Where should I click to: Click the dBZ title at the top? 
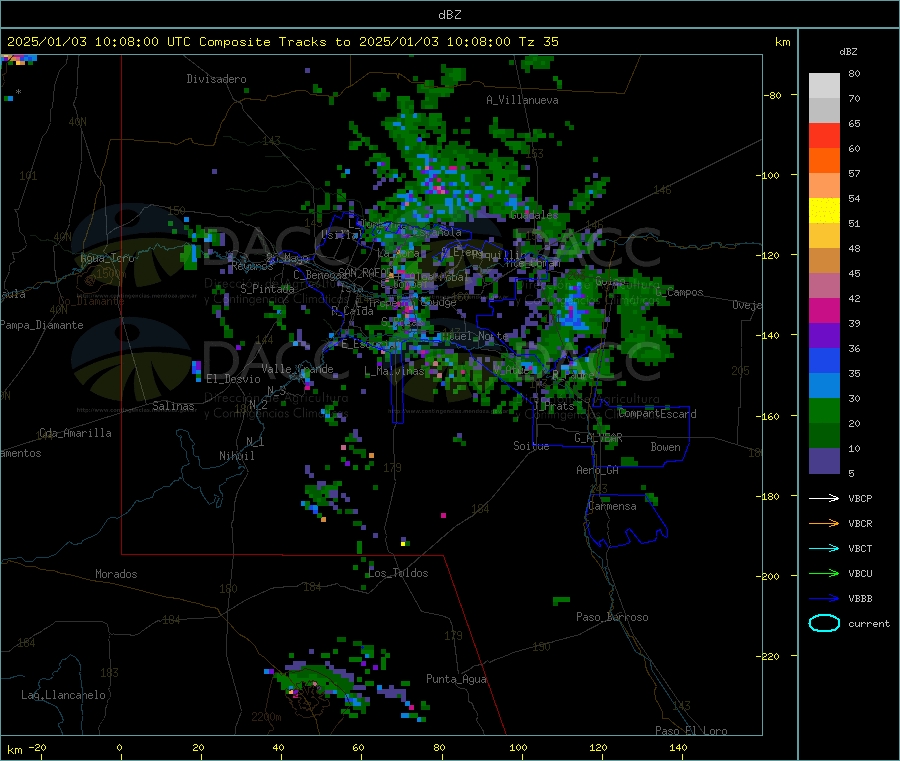449,15
